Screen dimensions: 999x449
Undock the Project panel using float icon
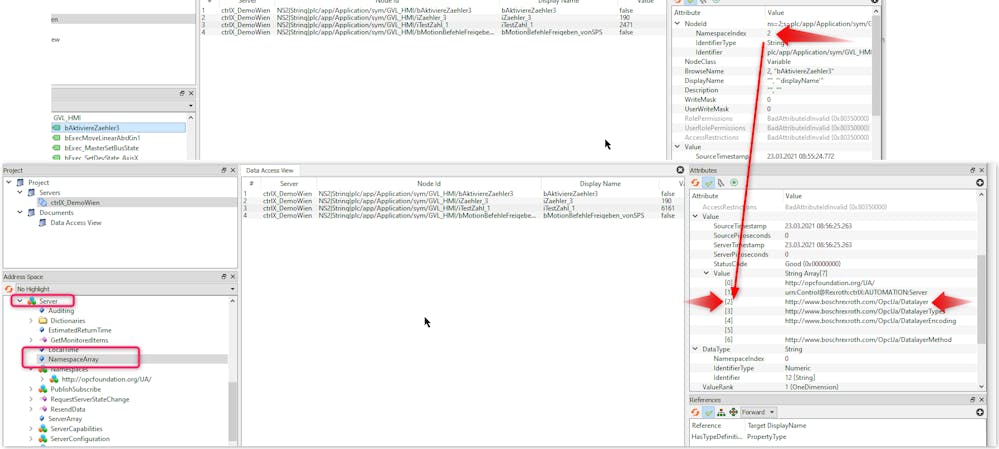(223, 171)
